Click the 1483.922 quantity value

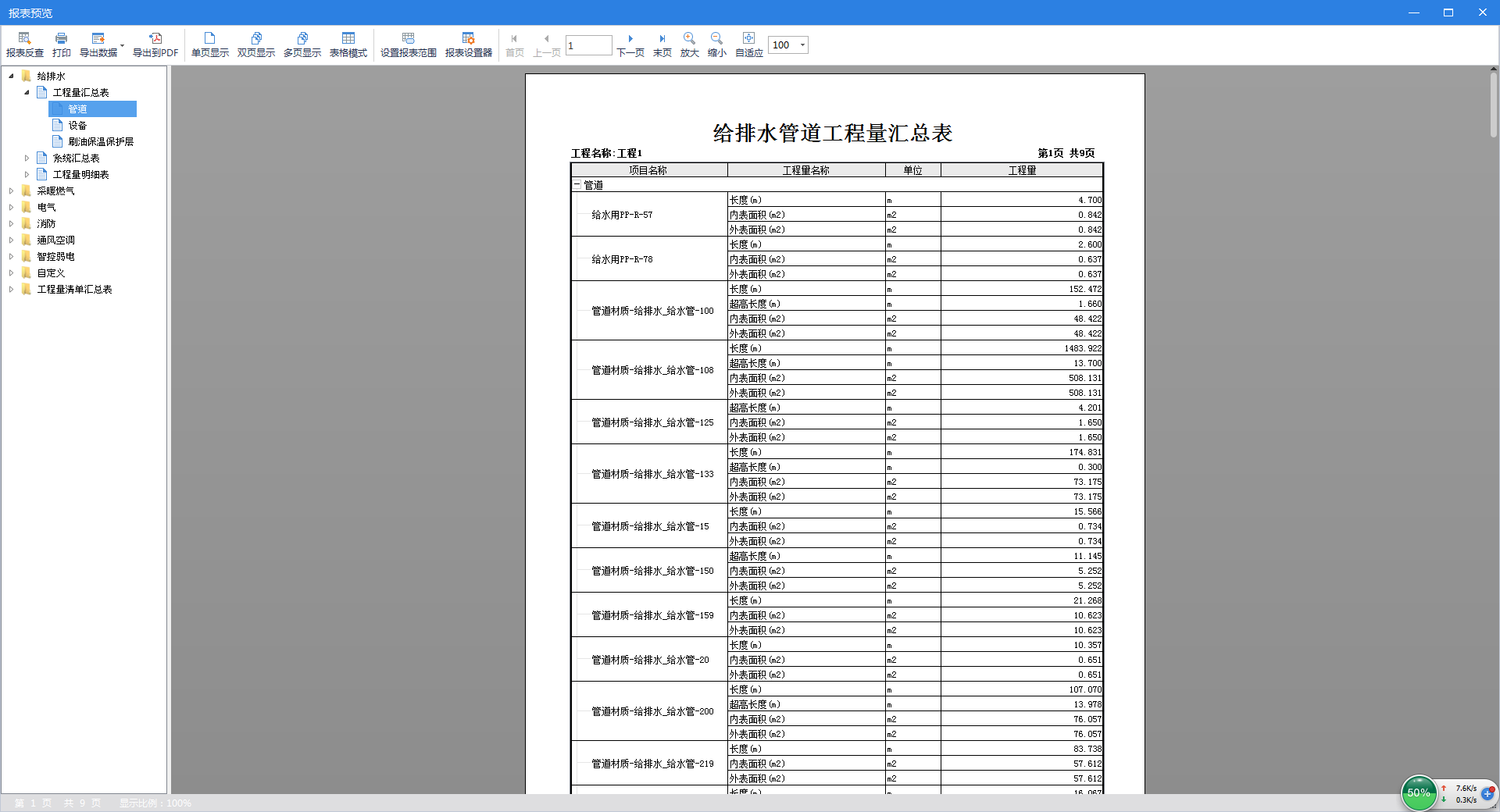click(1083, 348)
